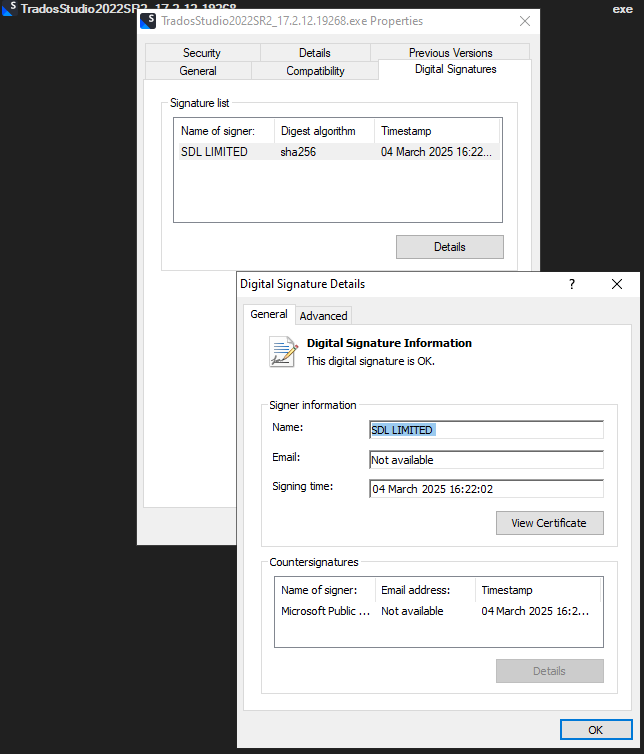Click Details button under Signature list
Image resolution: width=644 pixels, height=754 pixels.
(450, 247)
